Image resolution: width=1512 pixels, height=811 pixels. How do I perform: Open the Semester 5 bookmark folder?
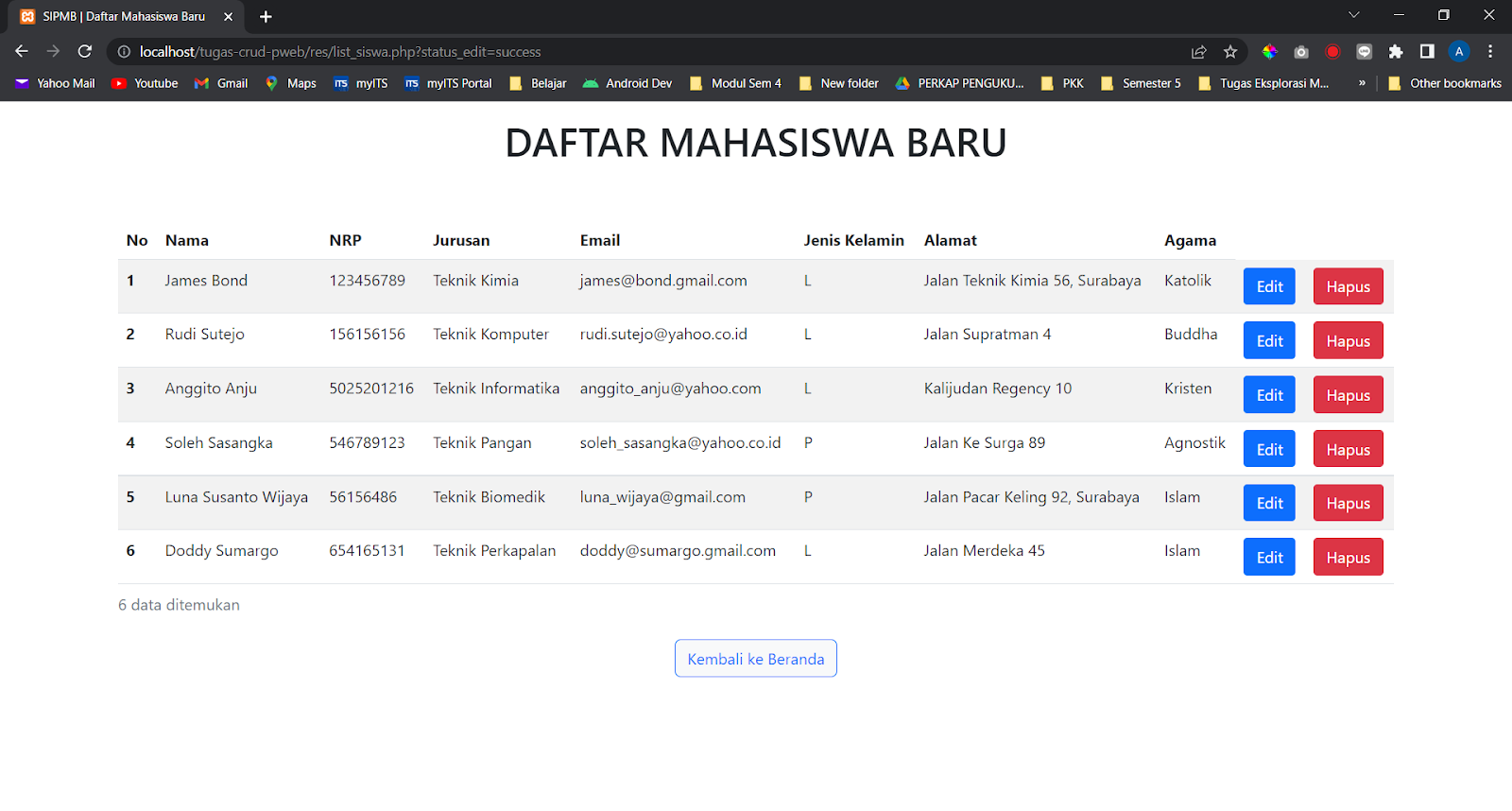pos(1141,83)
